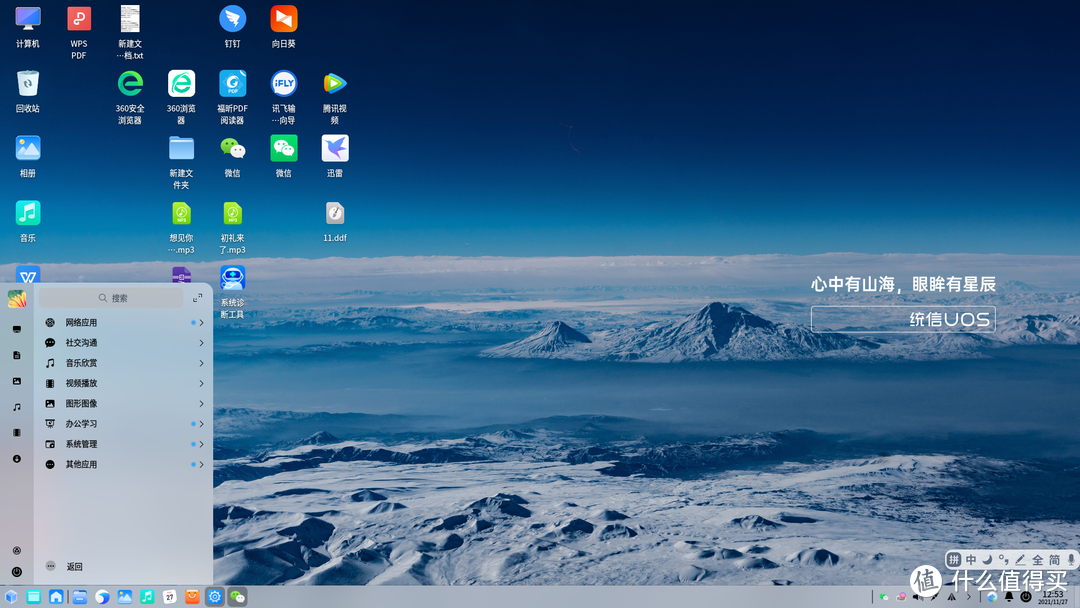1080x608 pixels.
Task: Open 钉钉 DingTalk desktop icon
Action: coord(232,19)
